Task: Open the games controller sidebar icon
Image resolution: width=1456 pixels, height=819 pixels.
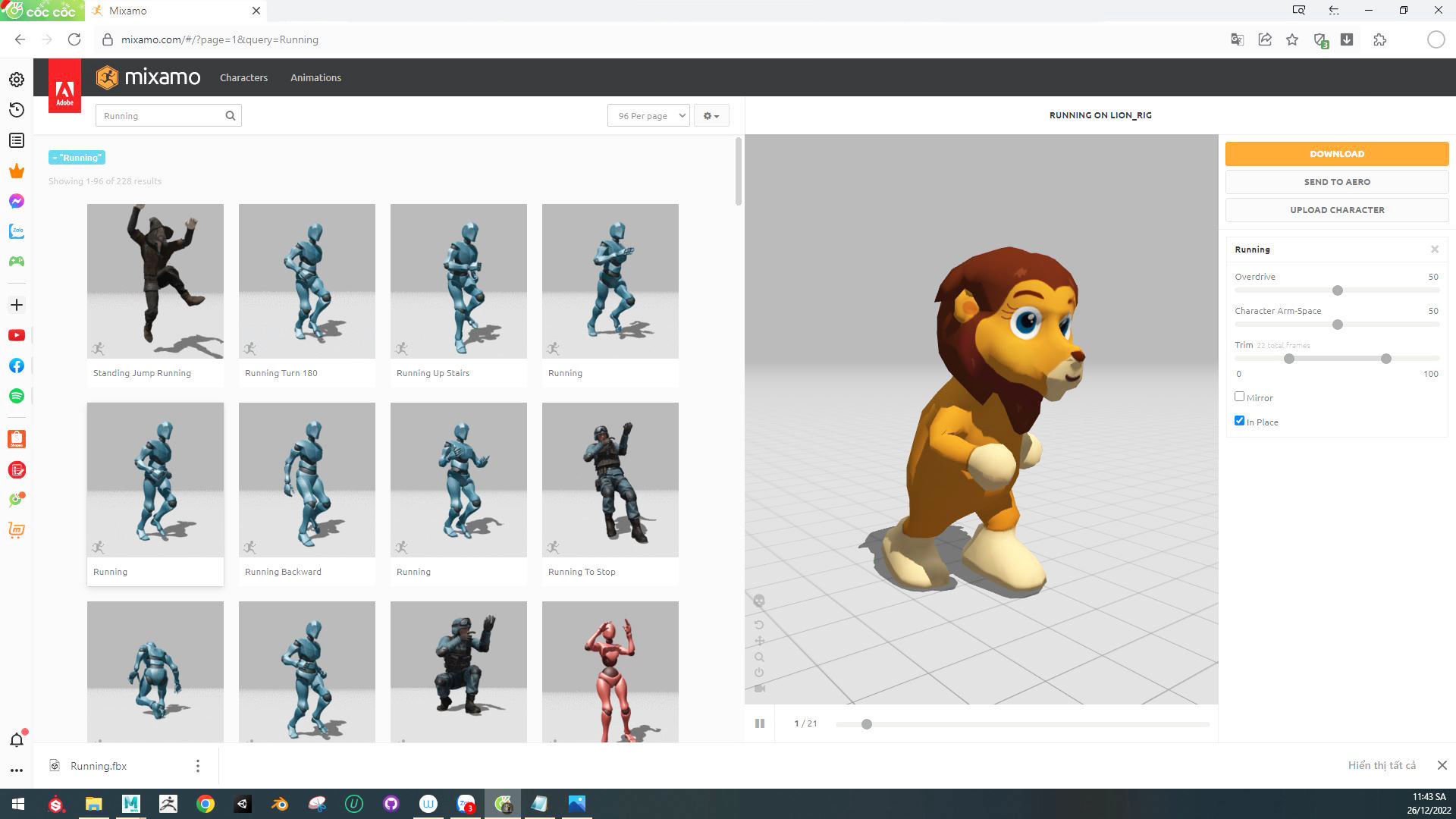Action: (17, 262)
